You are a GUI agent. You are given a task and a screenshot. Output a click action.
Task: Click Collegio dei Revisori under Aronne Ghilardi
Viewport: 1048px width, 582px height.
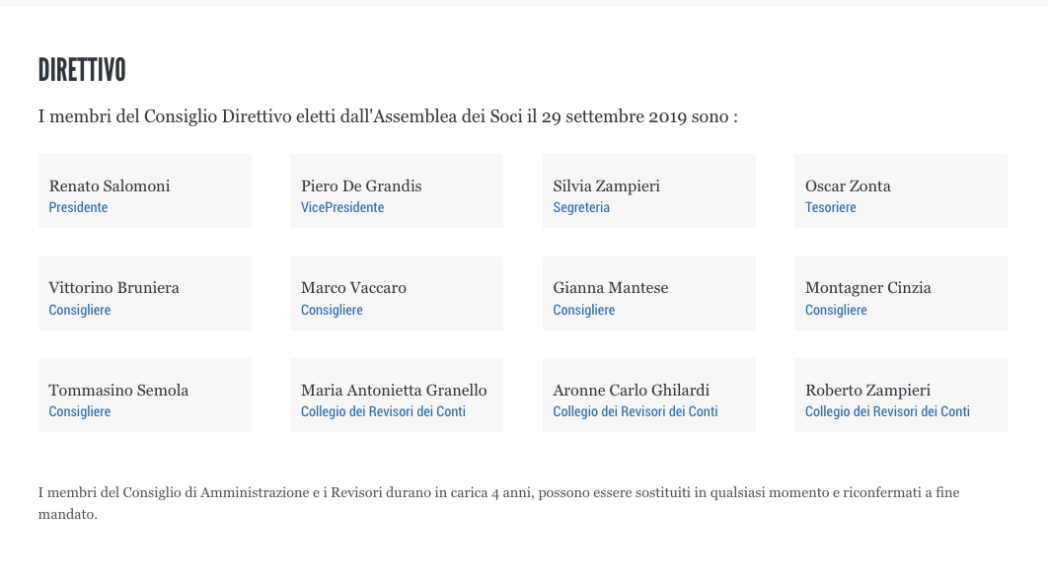(635, 412)
